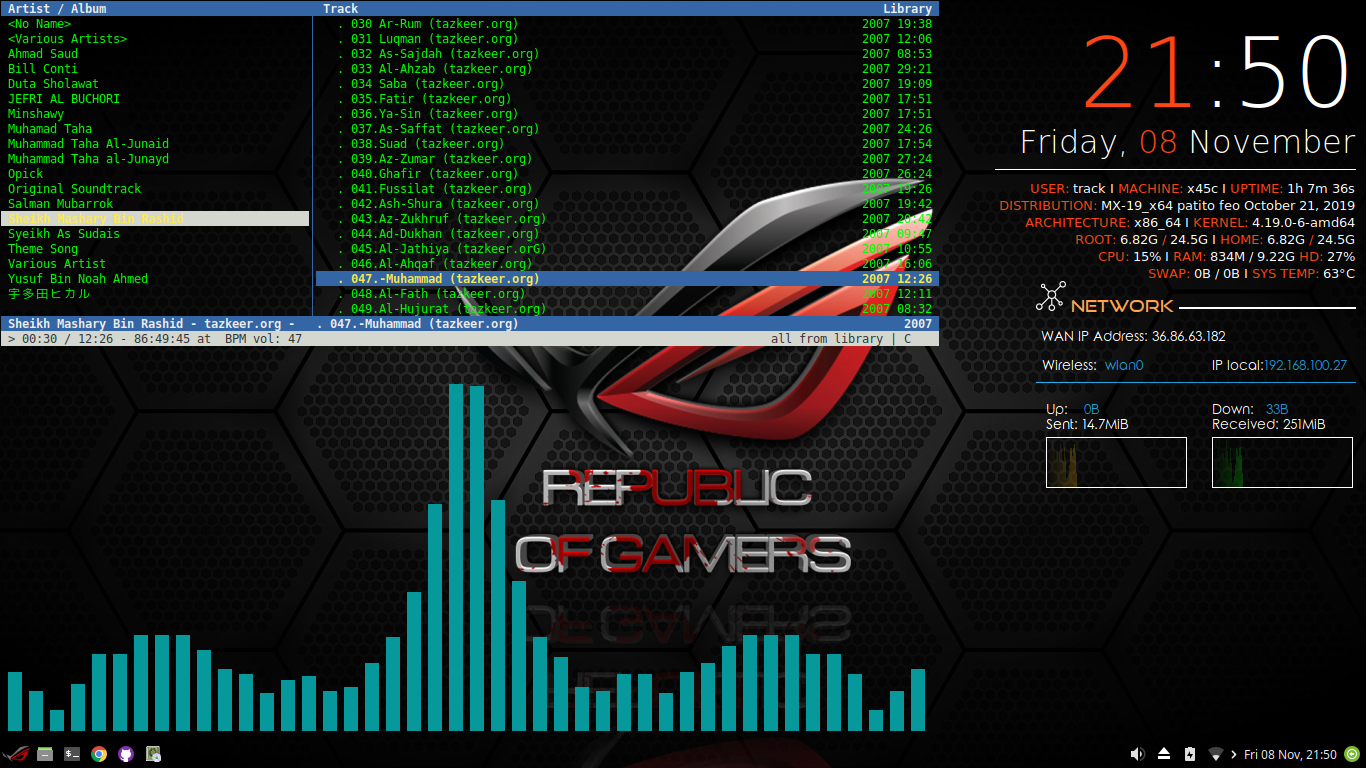Select track 031 Luqman
Screen dimensions: 1366x768
[x=627, y=38]
